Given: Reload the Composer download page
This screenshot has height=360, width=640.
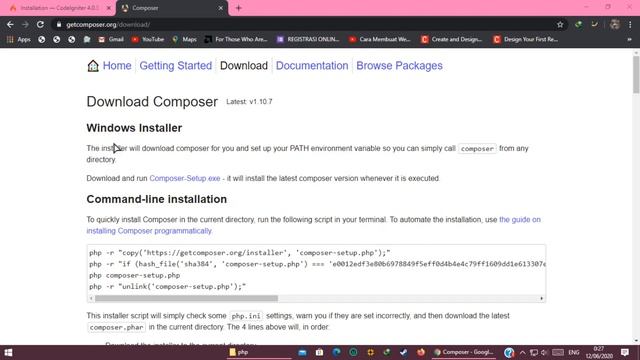Looking at the screenshot, I should (x=40, y=24).
